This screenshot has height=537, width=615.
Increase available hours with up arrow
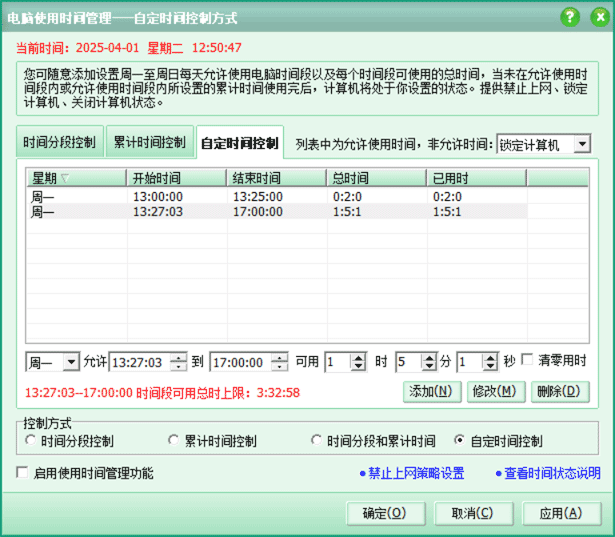point(360,357)
